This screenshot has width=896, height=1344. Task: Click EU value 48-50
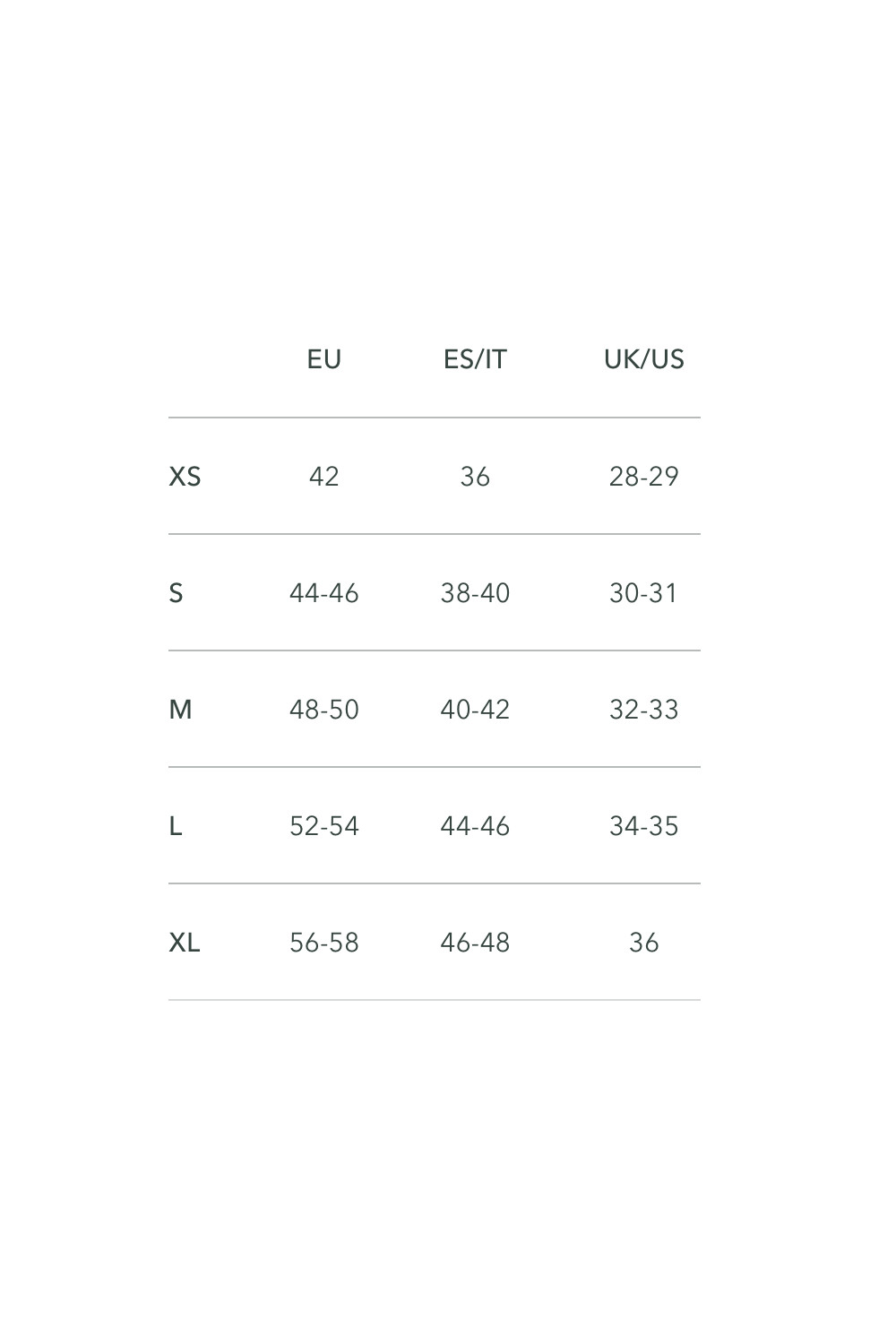pyautogui.click(x=323, y=709)
